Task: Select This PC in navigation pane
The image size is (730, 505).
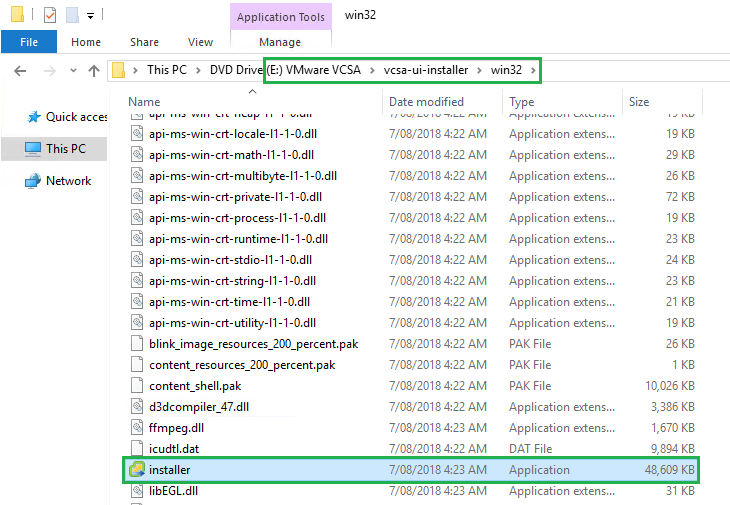Action: point(65,149)
